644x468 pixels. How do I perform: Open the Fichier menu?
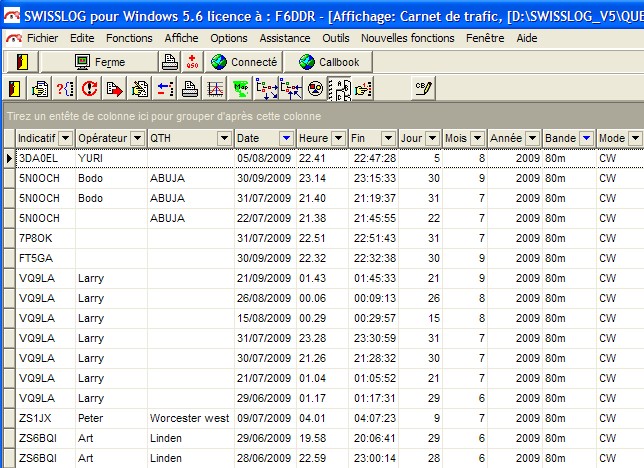pos(42,38)
